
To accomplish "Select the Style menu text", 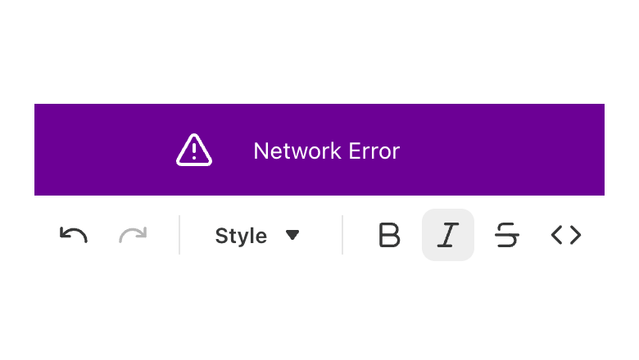I will pos(241,236).
